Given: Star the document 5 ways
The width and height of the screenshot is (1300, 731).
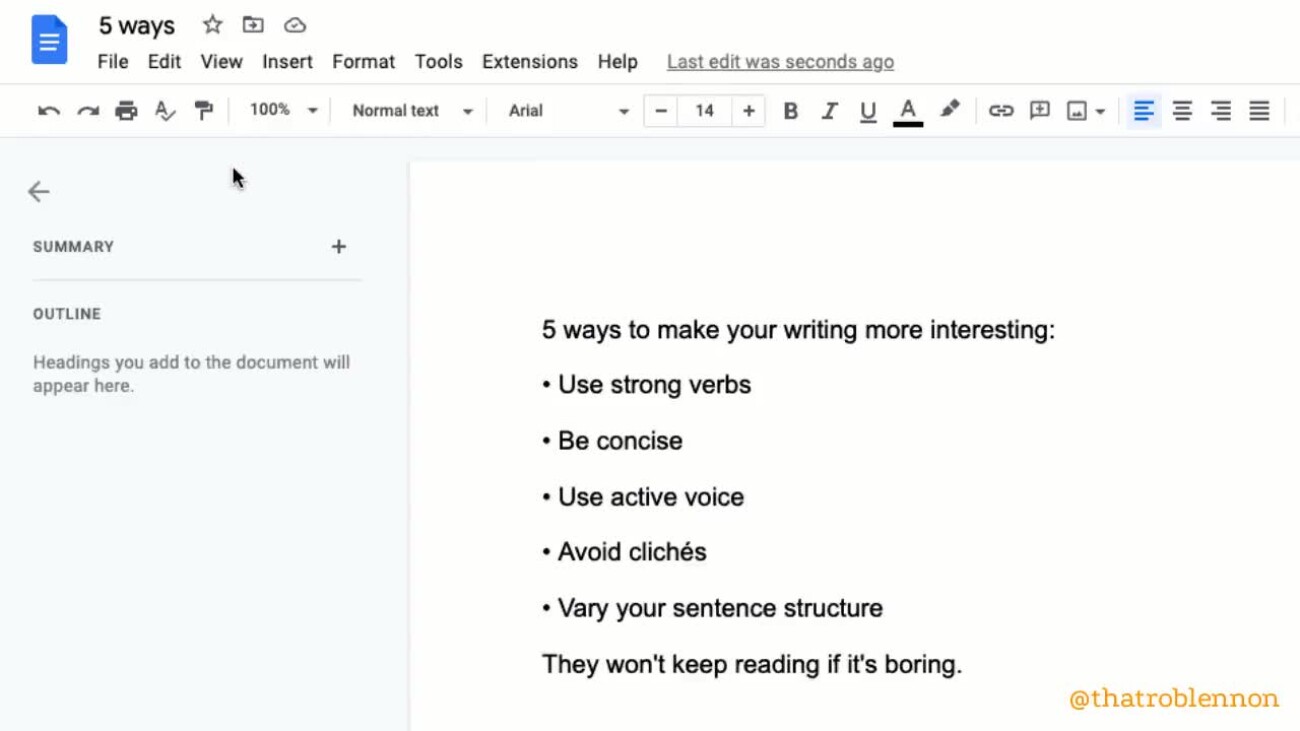Looking at the screenshot, I should [212, 25].
